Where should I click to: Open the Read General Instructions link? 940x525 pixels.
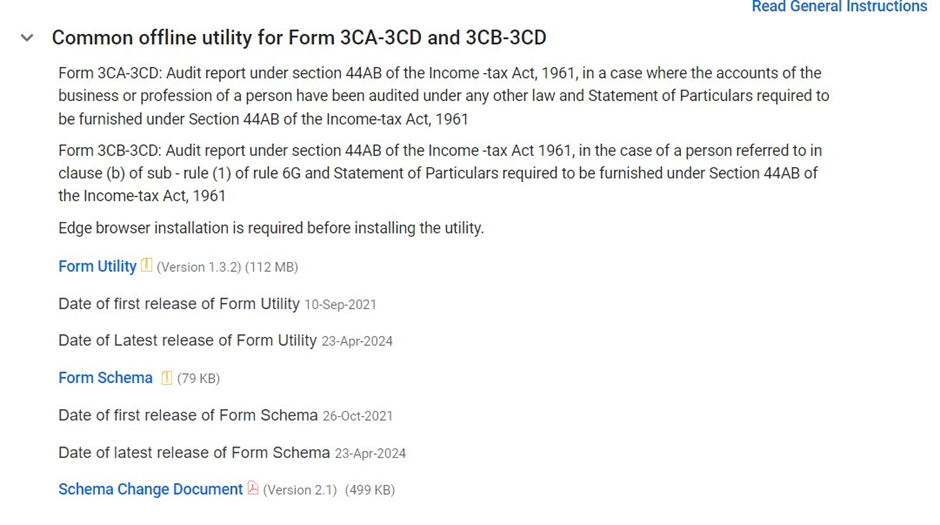[839, 7]
